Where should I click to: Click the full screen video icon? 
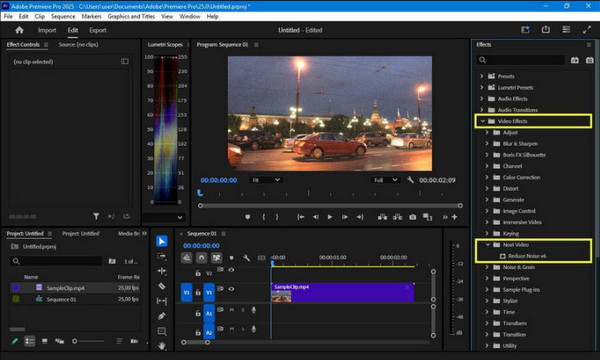(x=586, y=30)
